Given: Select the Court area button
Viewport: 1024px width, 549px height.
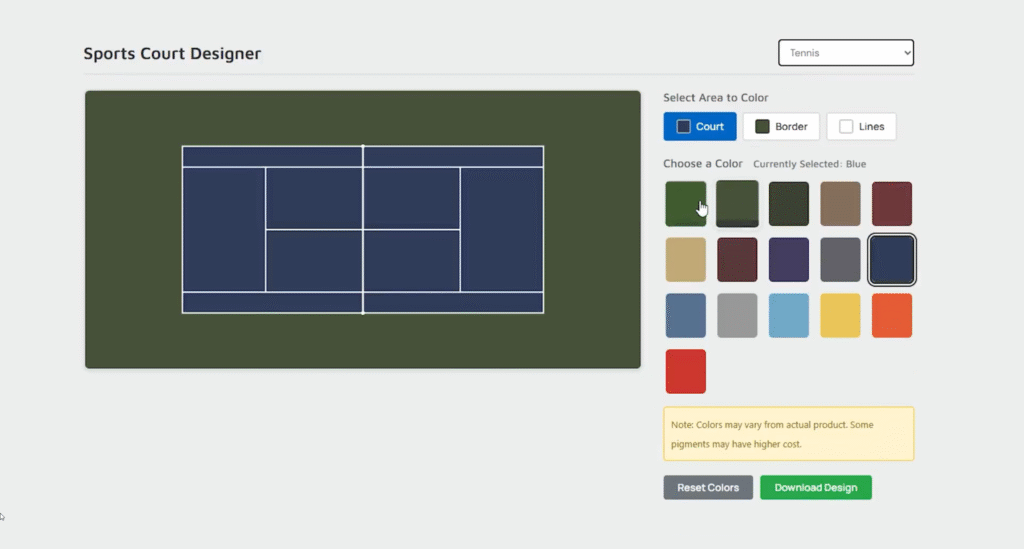Looking at the screenshot, I should (x=700, y=127).
